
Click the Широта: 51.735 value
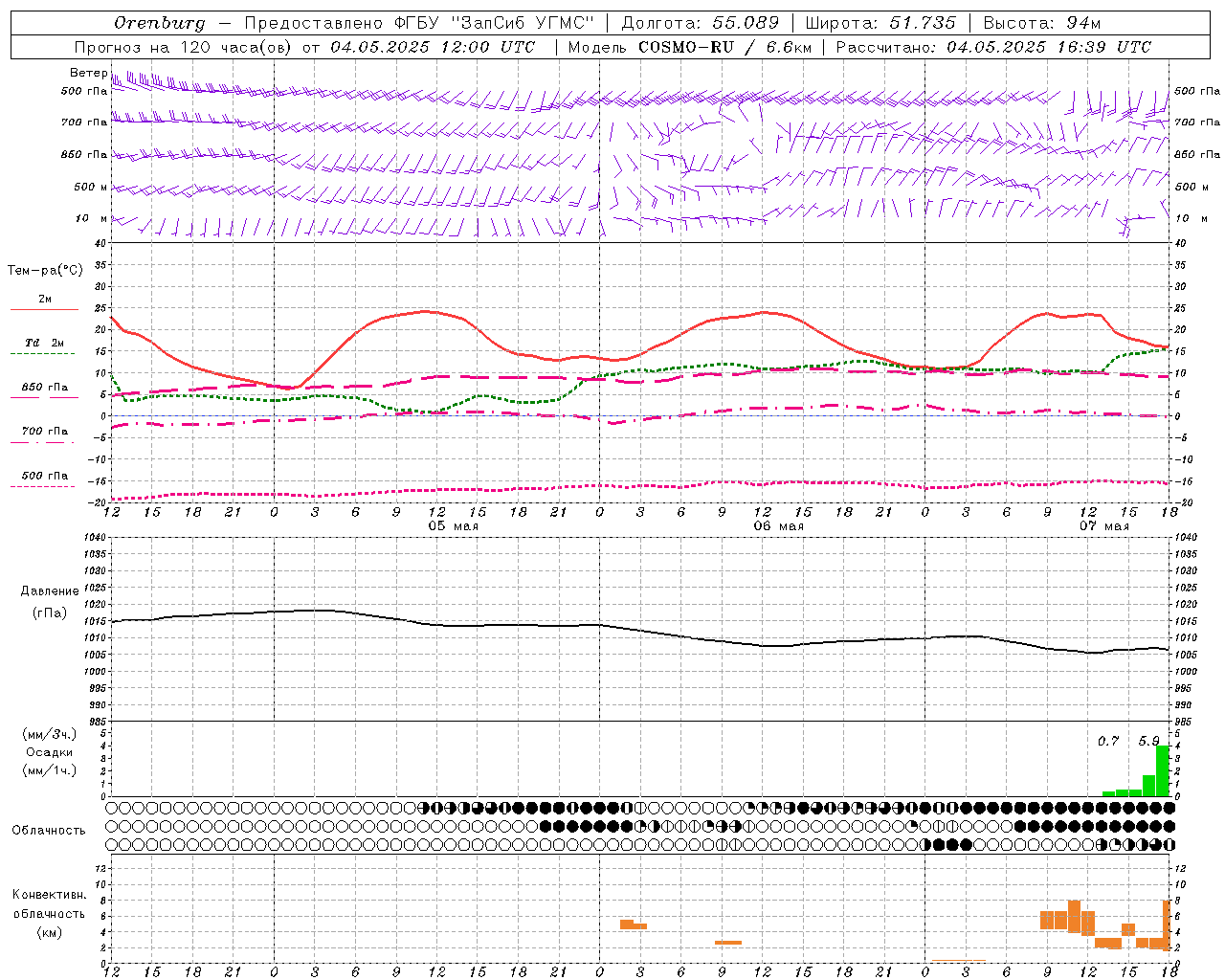tap(880, 23)
